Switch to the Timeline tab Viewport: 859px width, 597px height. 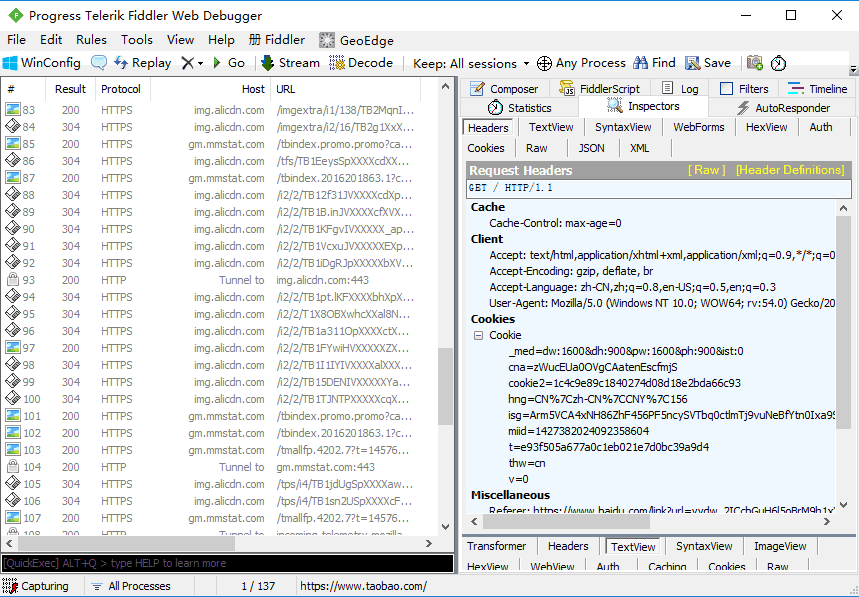(x=817, y=89)
